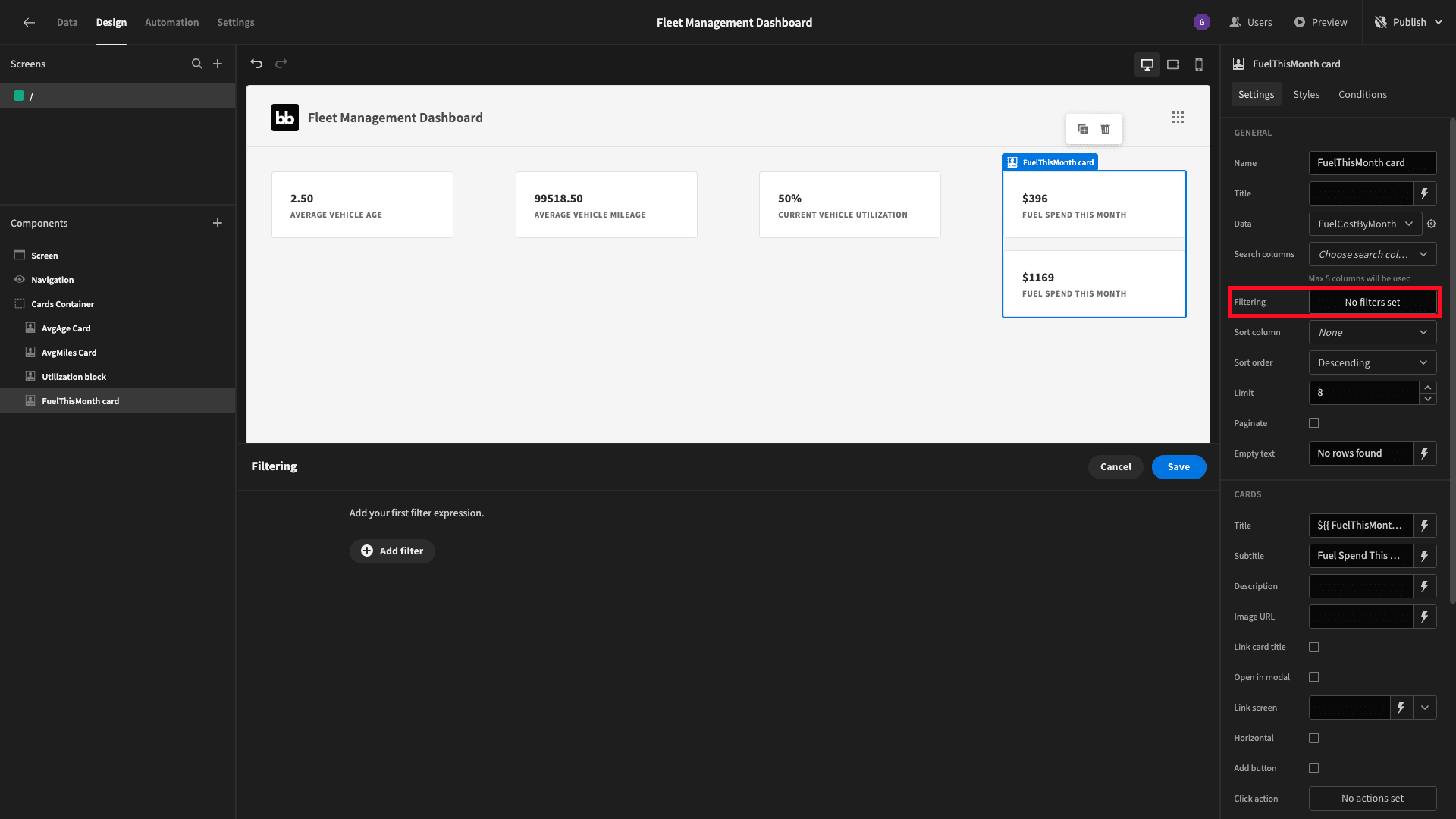The image size is (1456, 819).
Task: Open bindings for the General Title field
Action: (1425, 193)
